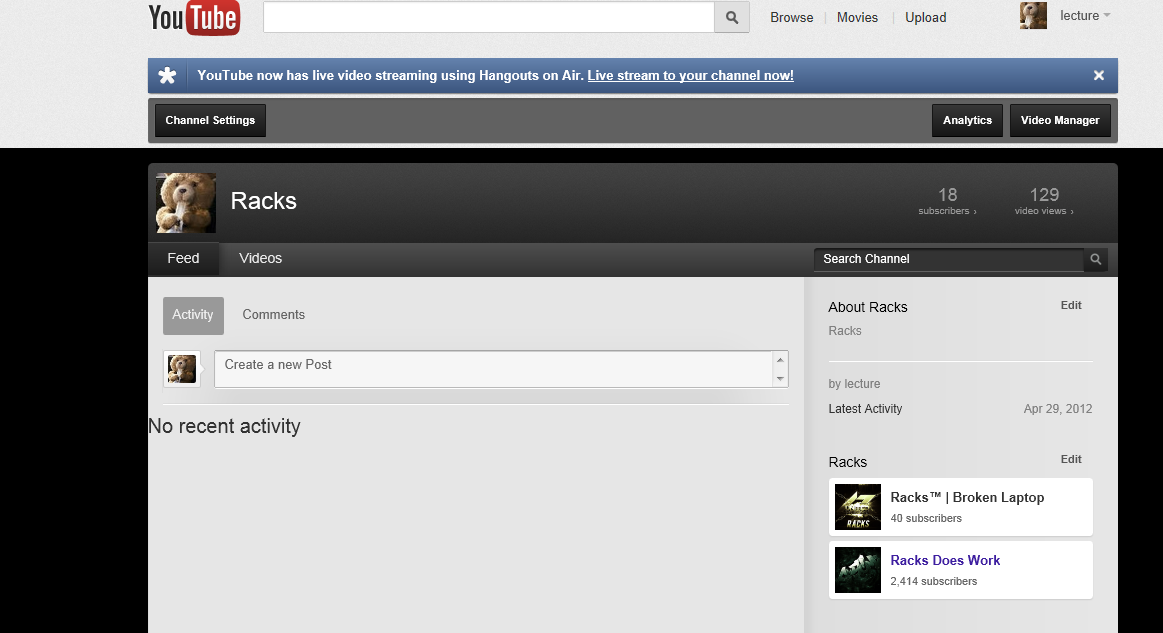This screenshot has width=1163, height=633.
Task: Edit the About Racks section
Action: click(x=1071, y=305)
